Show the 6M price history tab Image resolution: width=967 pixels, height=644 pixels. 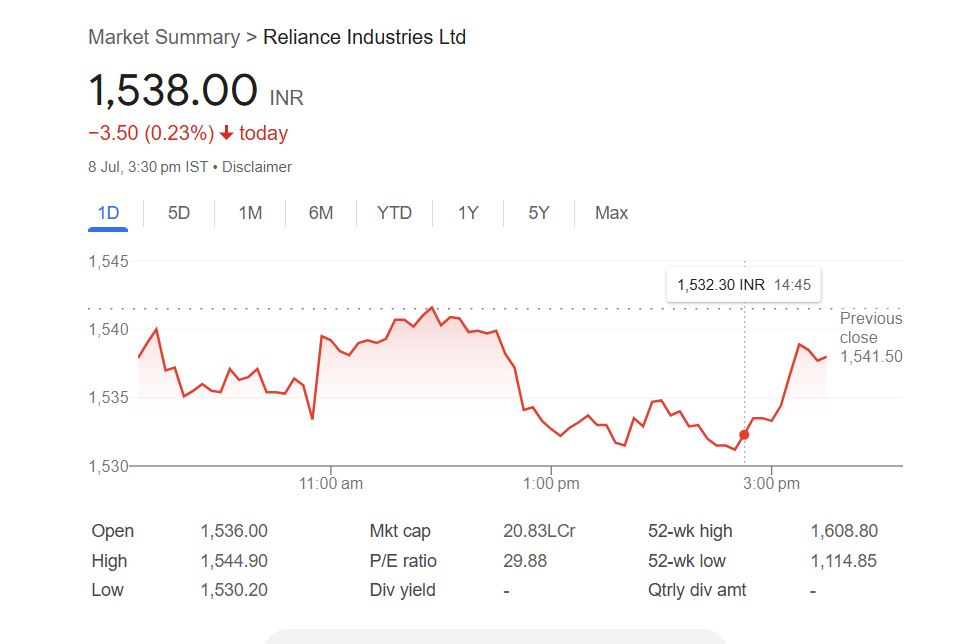click(321, 213)
